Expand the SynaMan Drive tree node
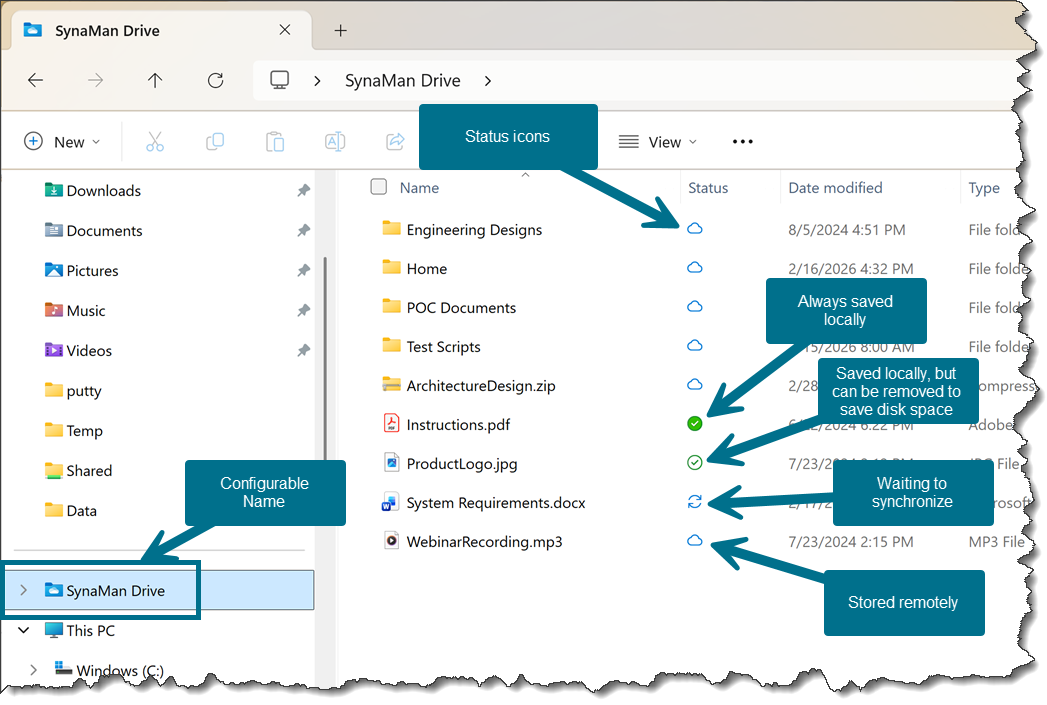Screen dimensions: 1047x705 click(24, 591)
